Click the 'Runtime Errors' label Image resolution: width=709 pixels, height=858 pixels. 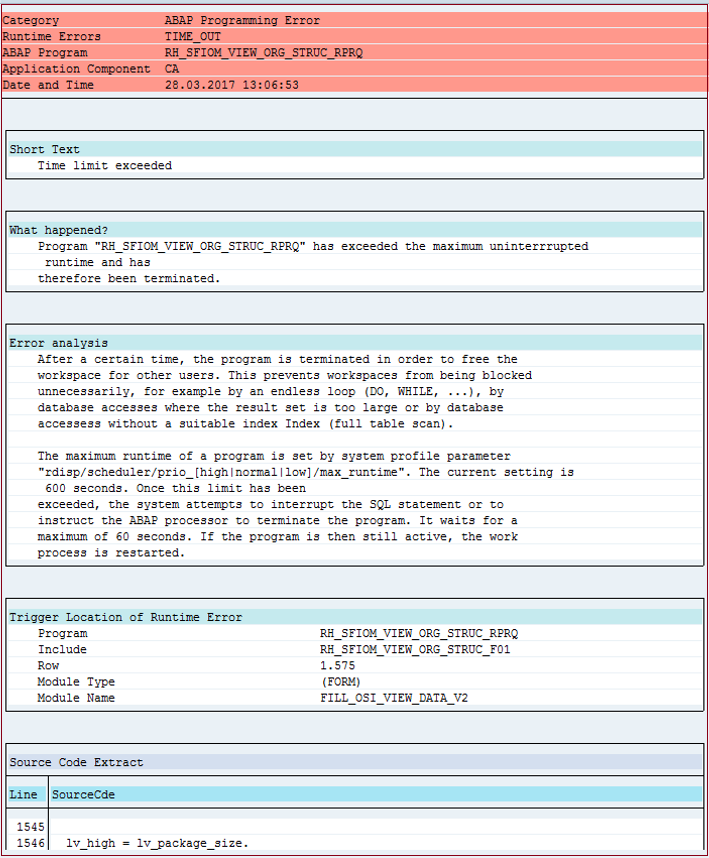pos(51,37)
